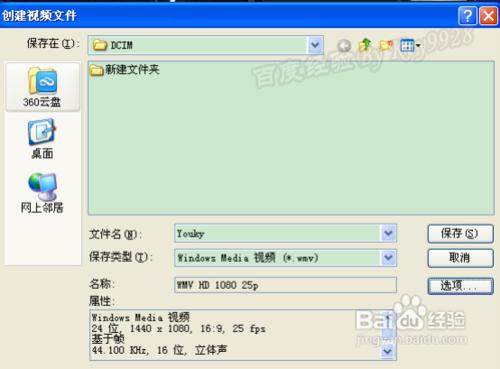The height and width of the screenshot is (369, 500).
Task: Open 网上邻居 network places
Action: pyautogui.click(x=42, y=193)
